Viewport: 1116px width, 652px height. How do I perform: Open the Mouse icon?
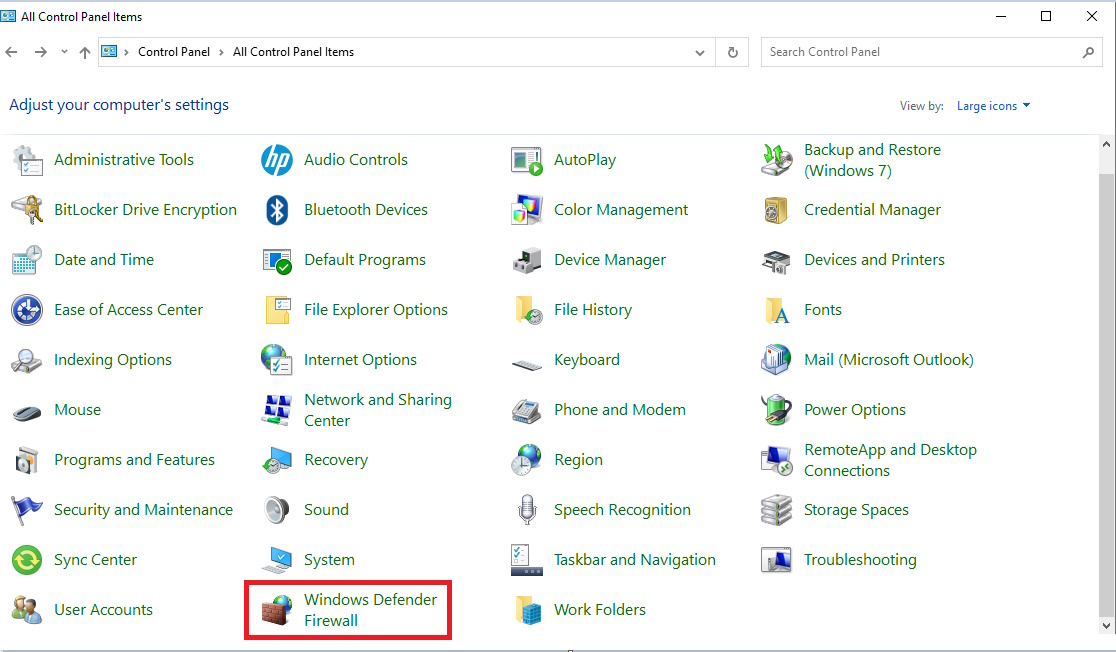click(x=28, y=411)
